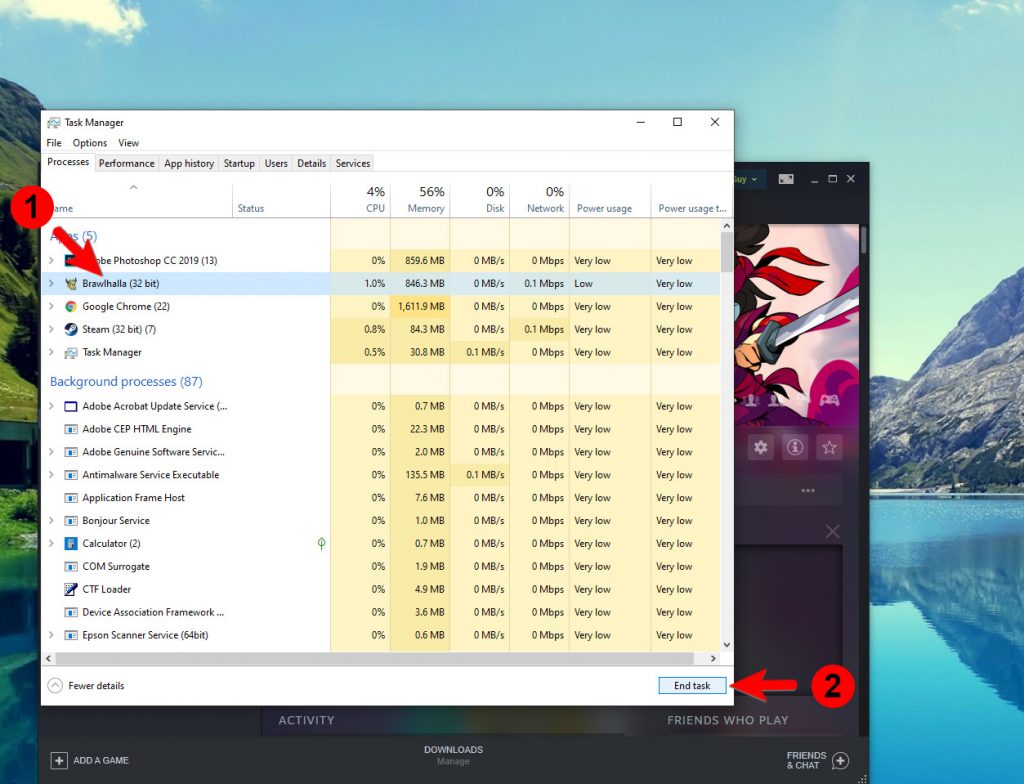Open the account name dropdown in Steam
This screenshot has width=1024, height=784.
point(746,179)
